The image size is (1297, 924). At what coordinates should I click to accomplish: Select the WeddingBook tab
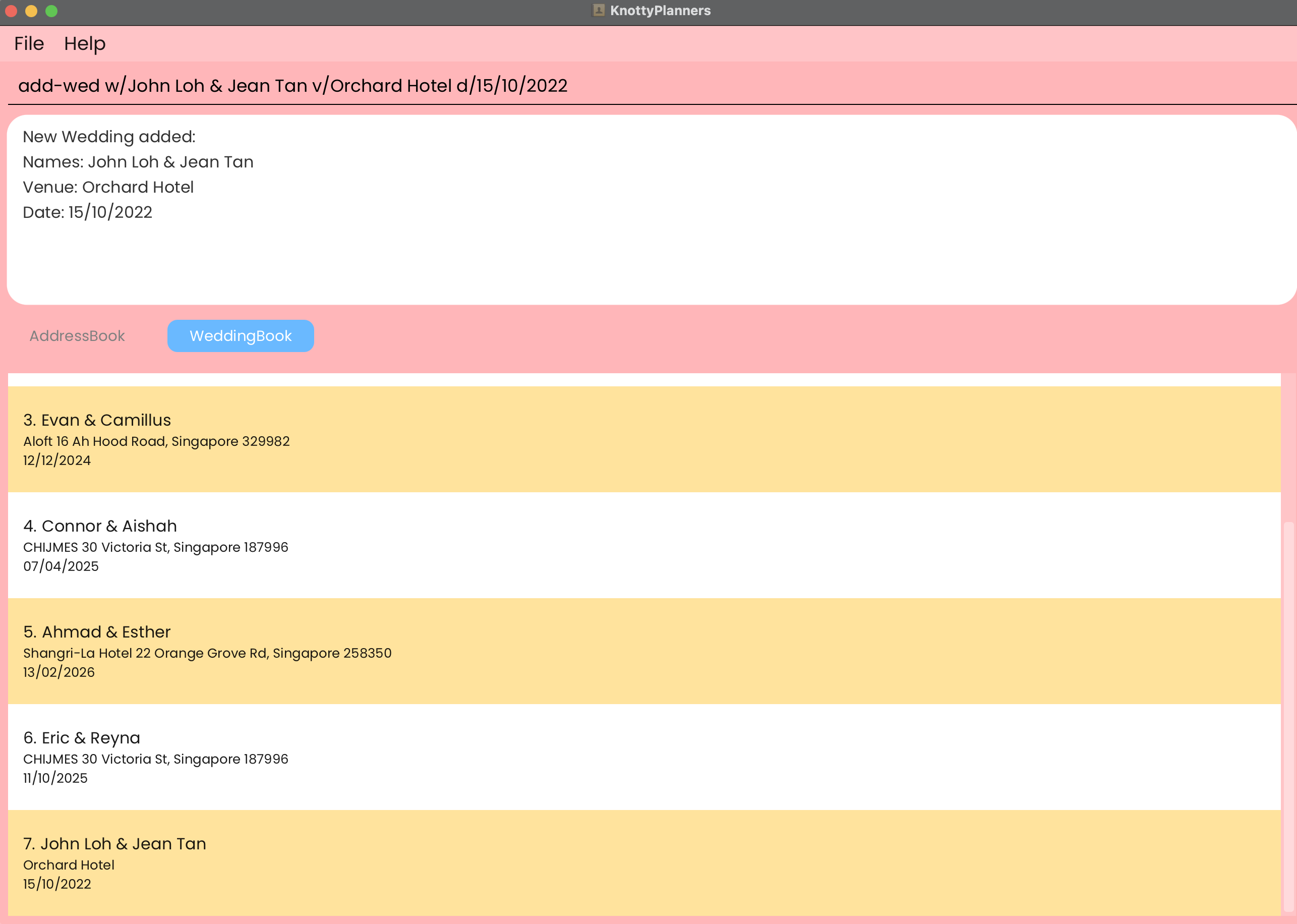(x=240, y=336)
